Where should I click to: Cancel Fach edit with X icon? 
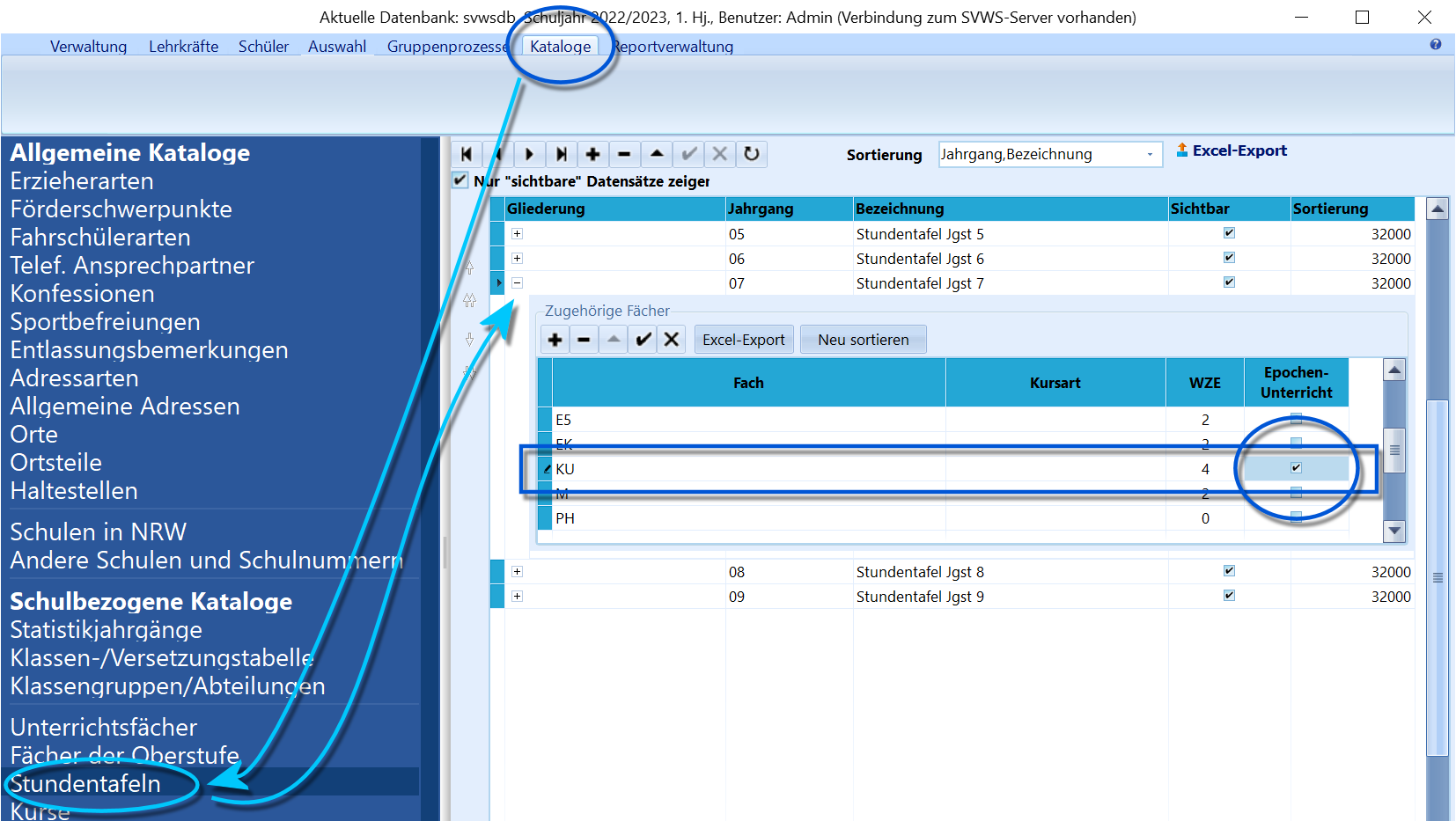pos(672,340)
